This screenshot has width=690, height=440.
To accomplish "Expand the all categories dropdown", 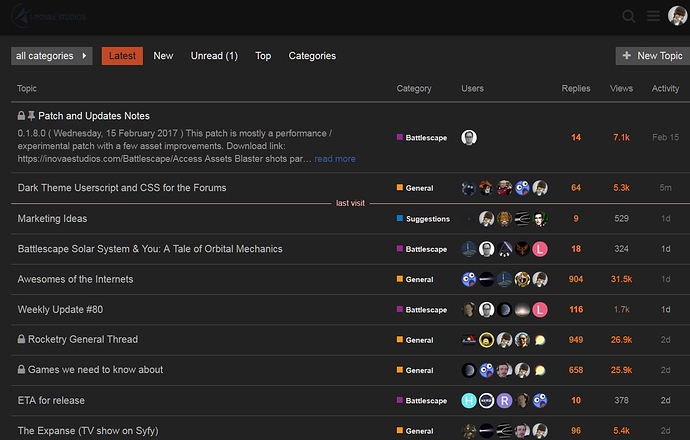I will tap(51, 56).
